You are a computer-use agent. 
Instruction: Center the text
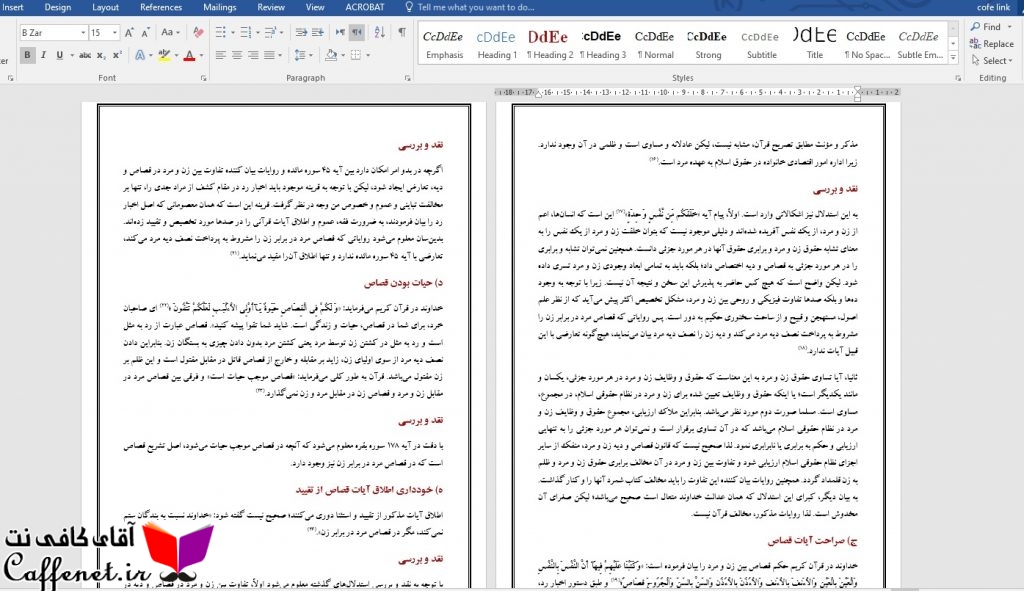[237, 56]
